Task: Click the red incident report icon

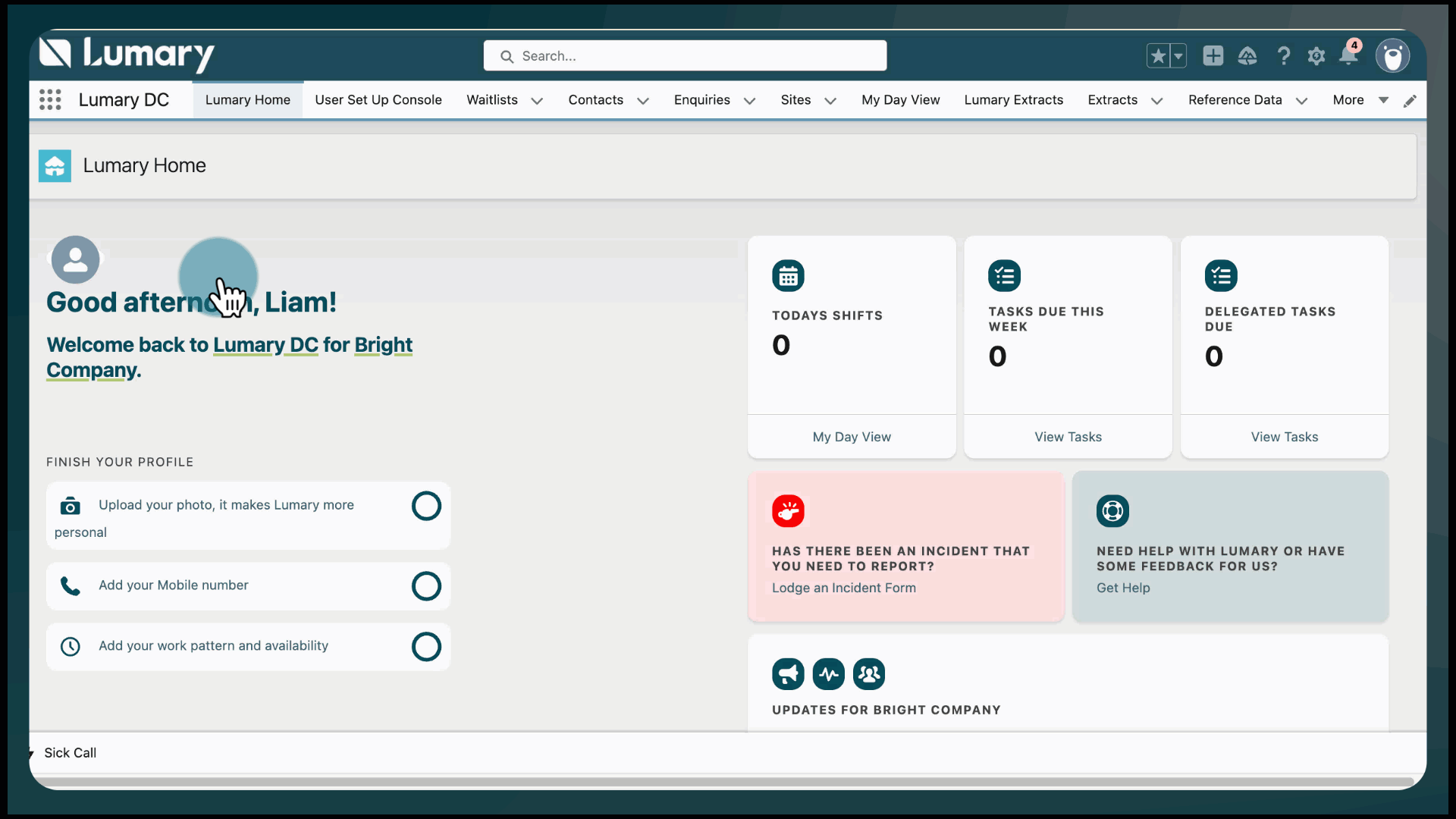Action: (x=788, y=511)
